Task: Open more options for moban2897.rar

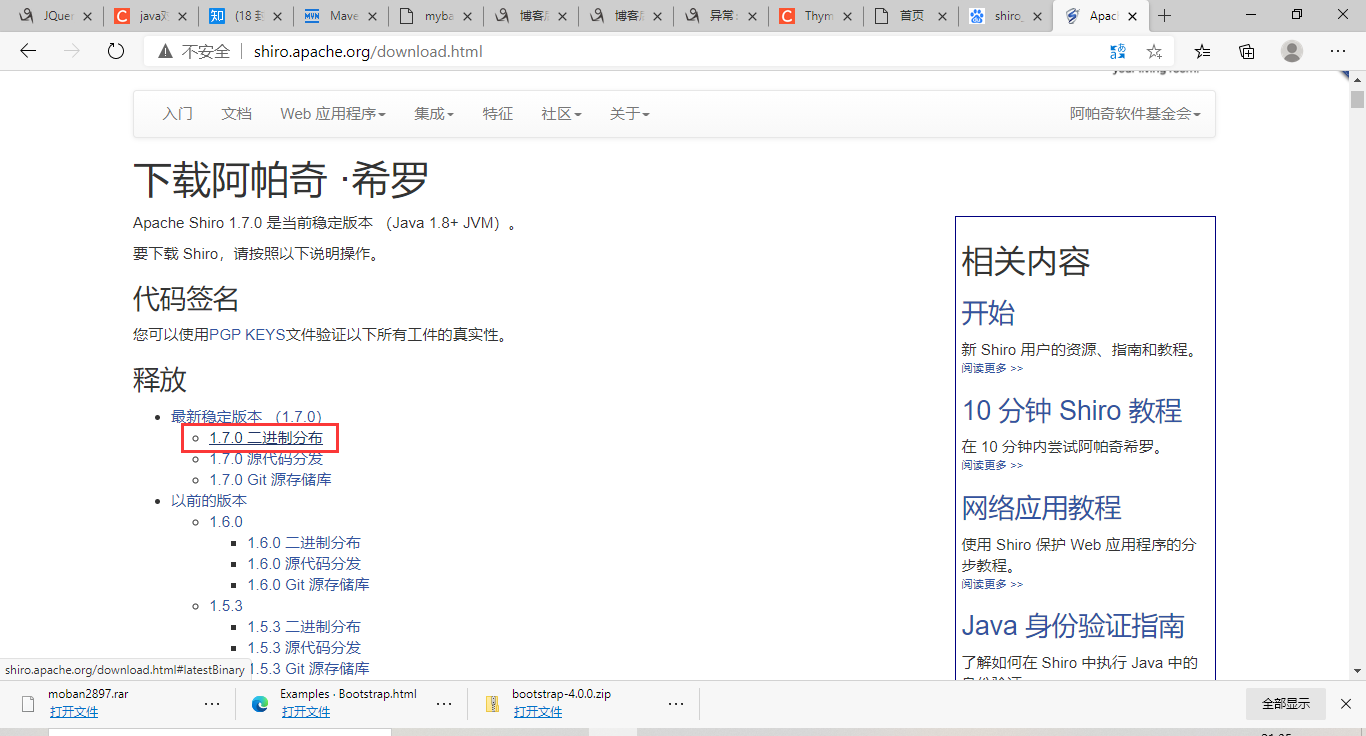Action: tap(212, 703)
